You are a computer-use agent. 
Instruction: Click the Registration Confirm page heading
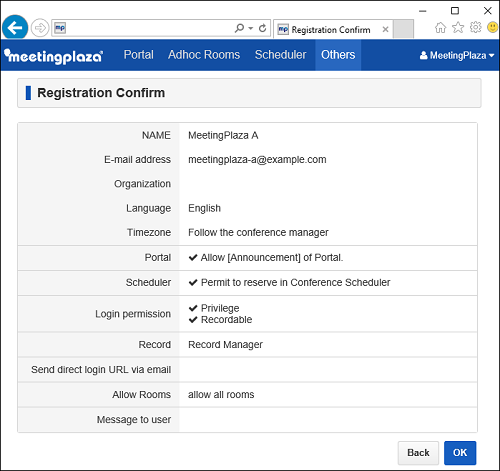pyautogui.click(x=101, y=93)
